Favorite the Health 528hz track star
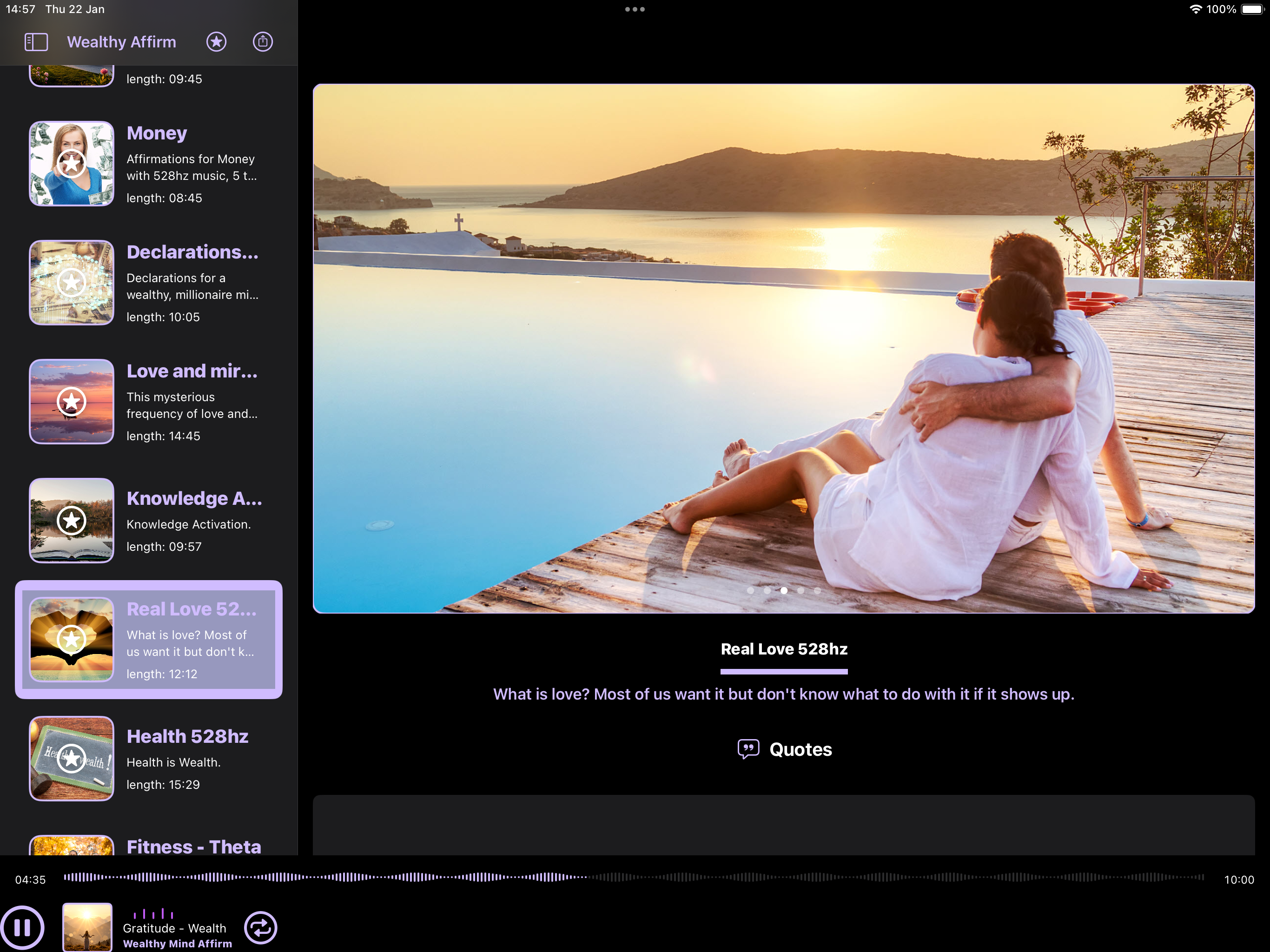This screenshot has height=952, width=1270. pos(72,759)
